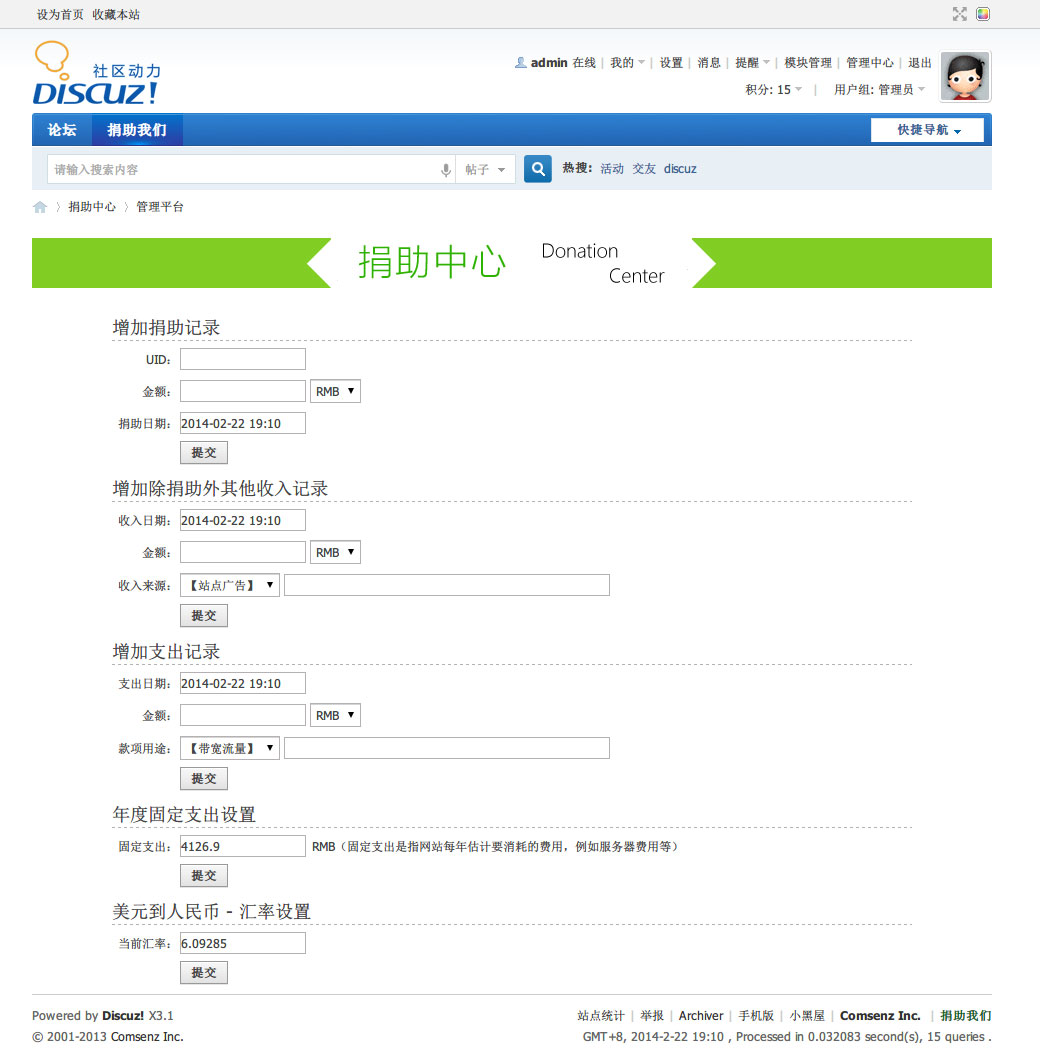Click 举报 report footer link
This screenshot has width=1040, height=1061.
click(x=652, y=1016)
